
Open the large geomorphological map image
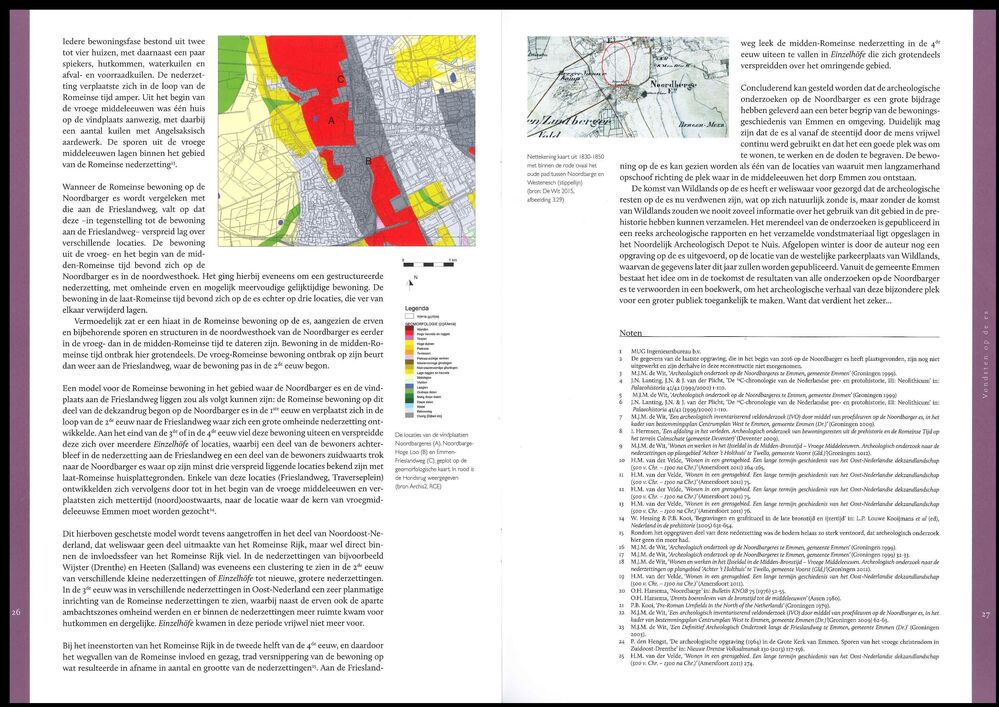tap(347, 141)
